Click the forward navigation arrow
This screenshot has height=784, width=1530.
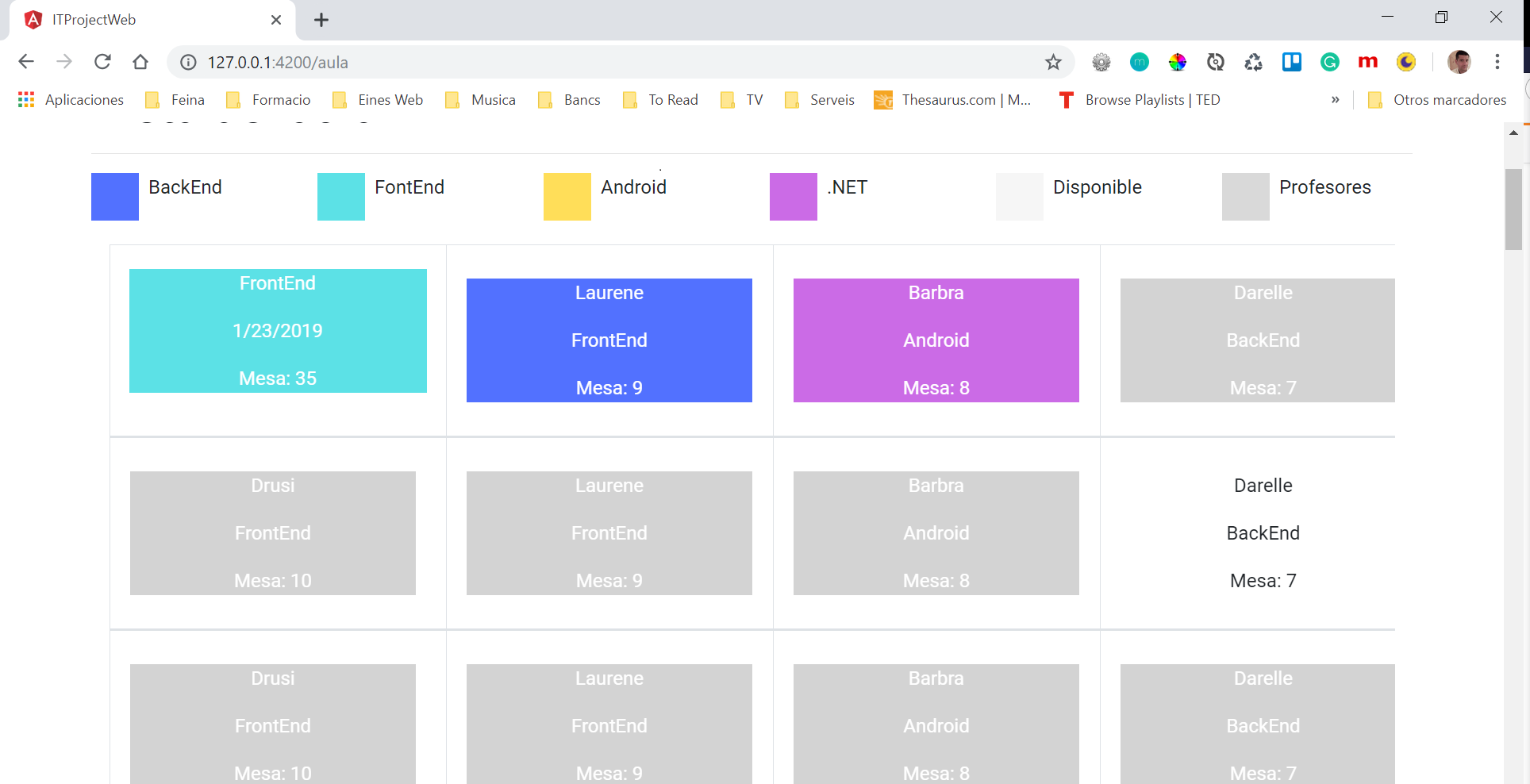(64, 62)
